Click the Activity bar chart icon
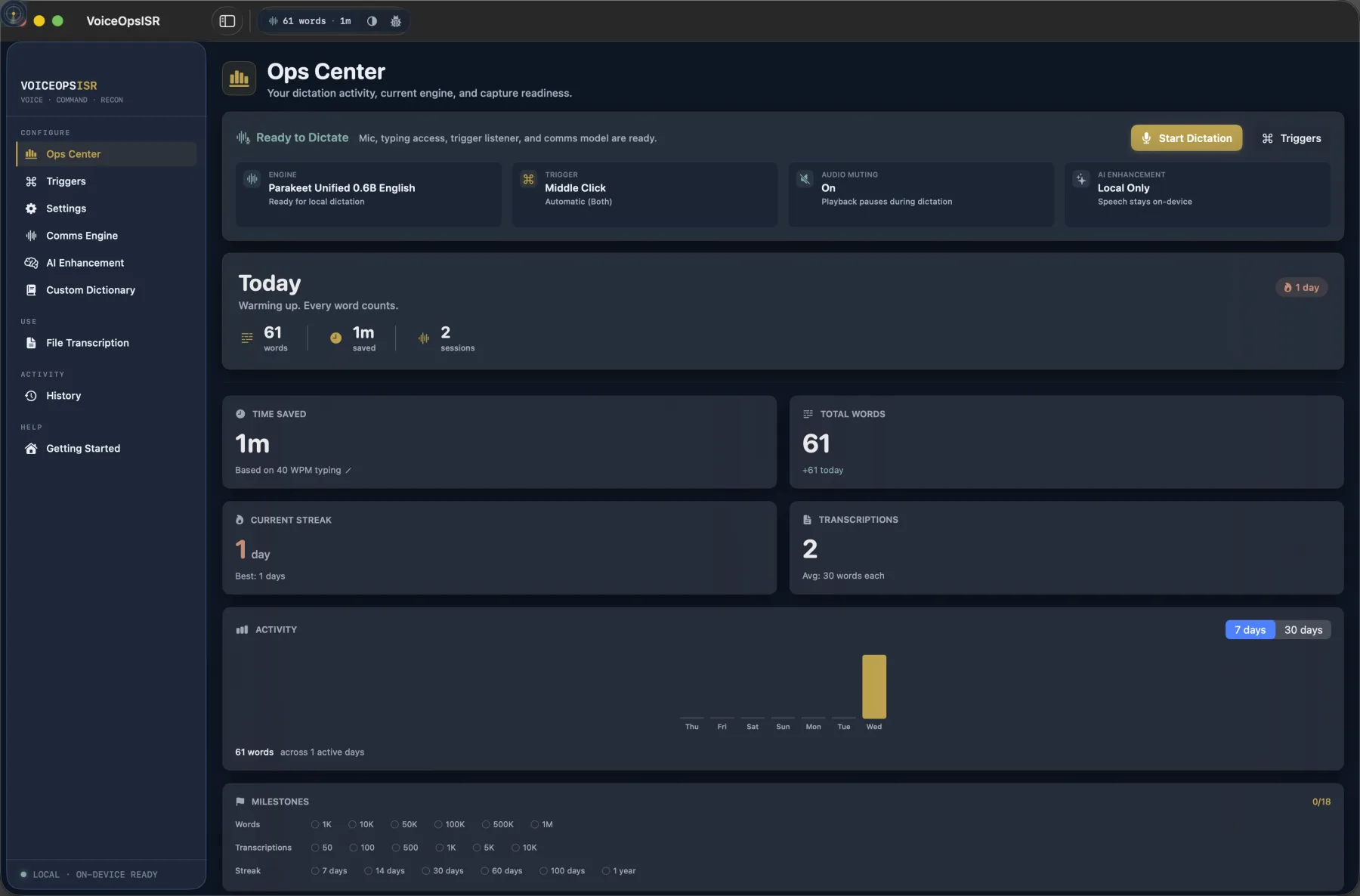 [x=242, y=629]
